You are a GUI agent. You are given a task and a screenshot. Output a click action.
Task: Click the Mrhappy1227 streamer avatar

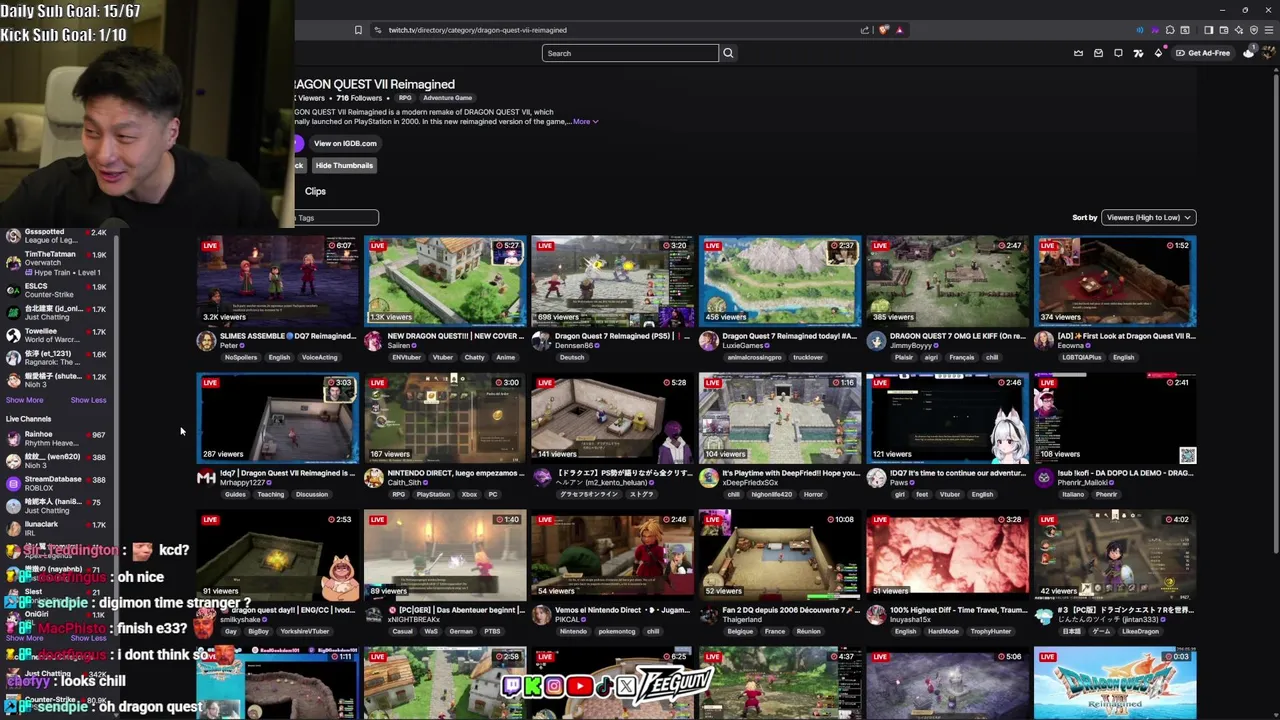tap(206, 478)
